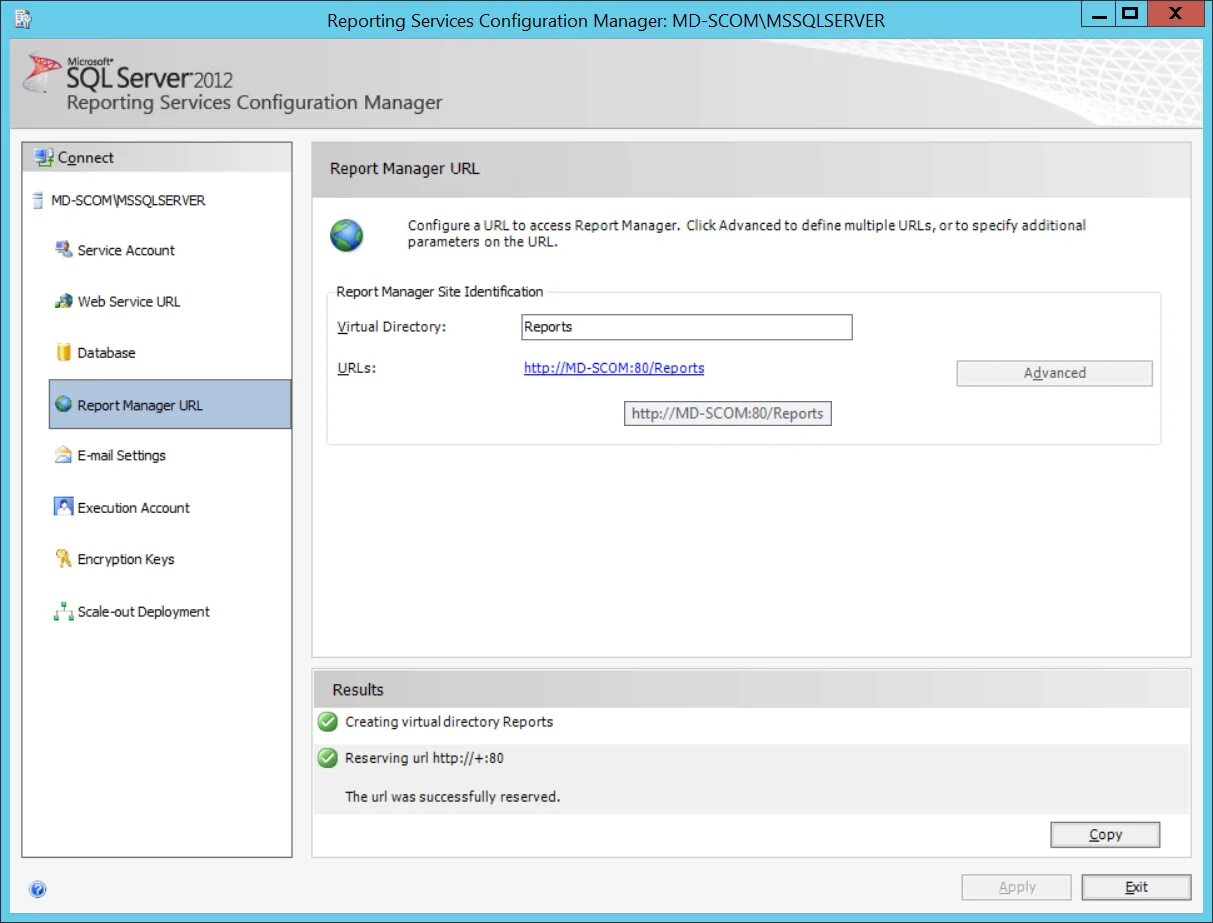This screenshot has width=1213, height=923.
Task: Minimize the Configuration Manager window
Action: click(1098, 14)
